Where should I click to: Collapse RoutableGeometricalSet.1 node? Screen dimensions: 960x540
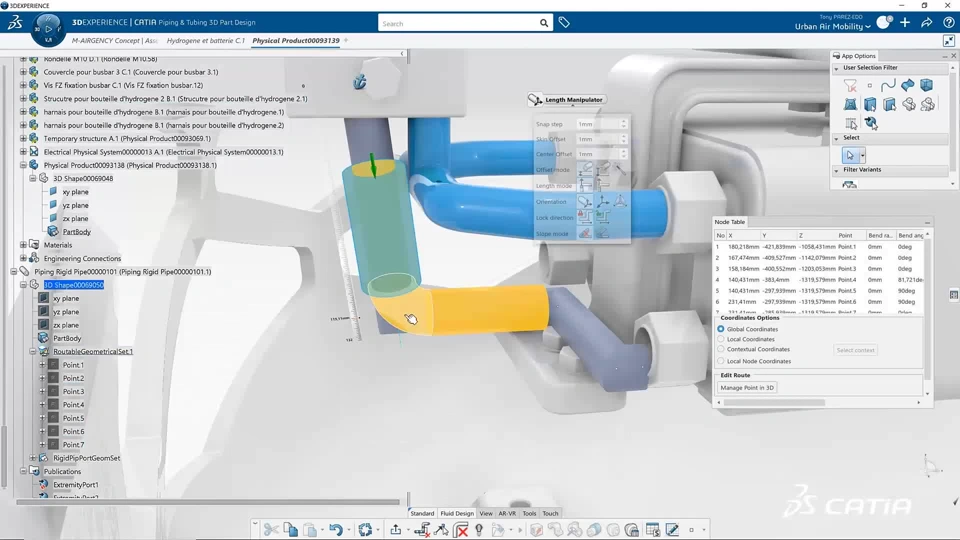(x=33, y=351)
